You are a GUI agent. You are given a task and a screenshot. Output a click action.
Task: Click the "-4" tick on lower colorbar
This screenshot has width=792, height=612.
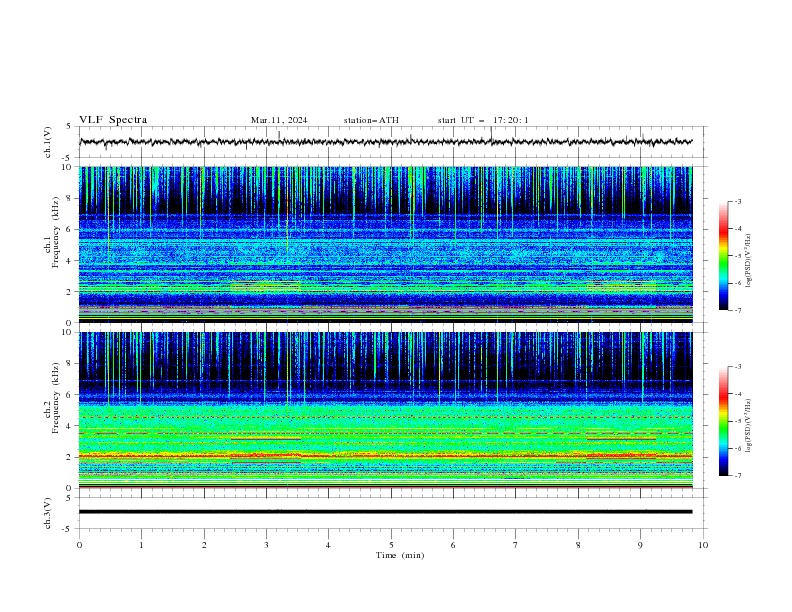coord(738,394)
